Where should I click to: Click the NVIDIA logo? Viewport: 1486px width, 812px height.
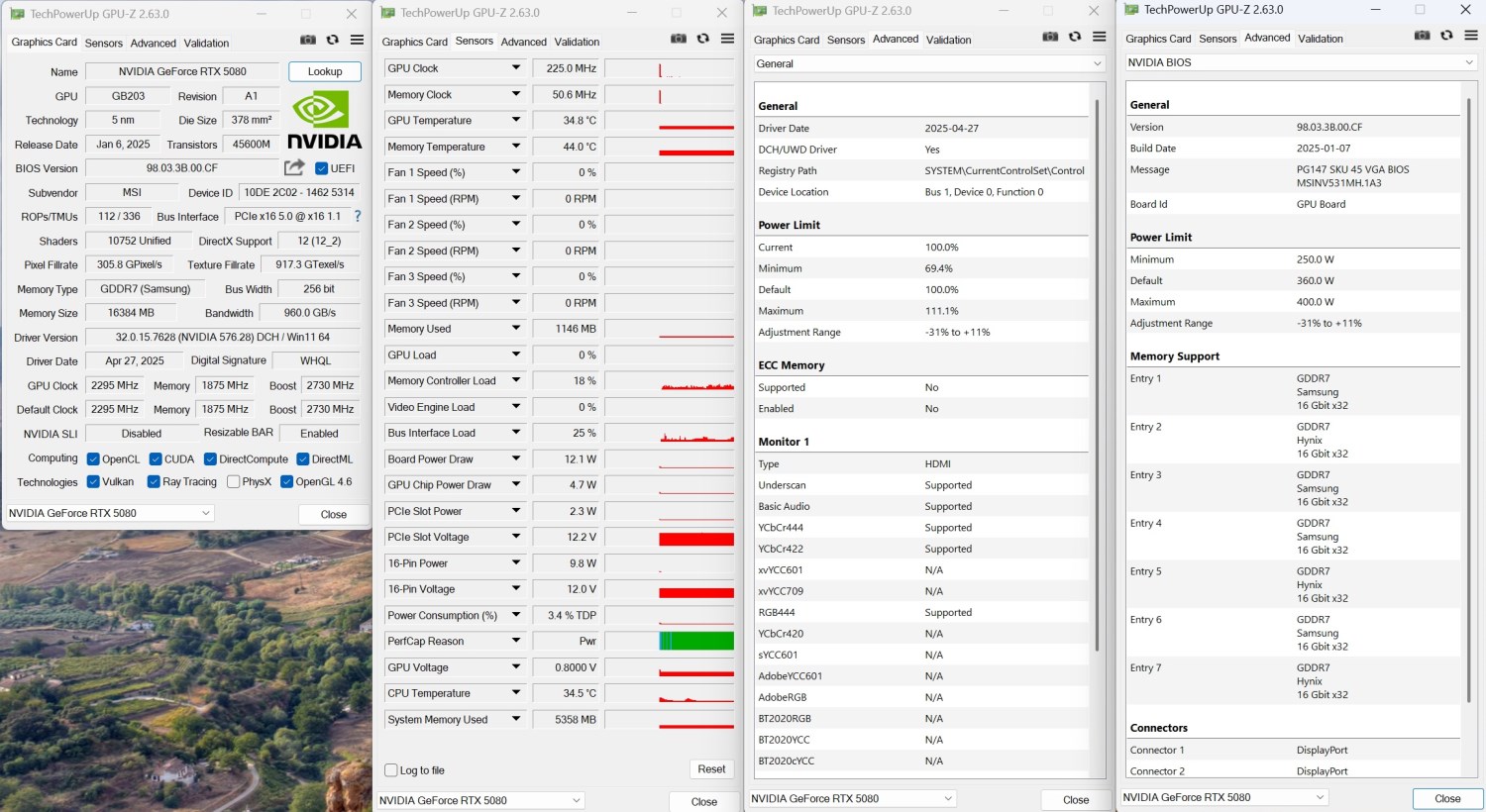(324, 120)
